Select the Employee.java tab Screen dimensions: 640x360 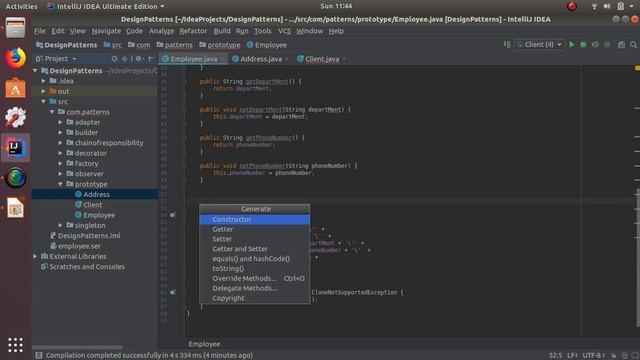pyautogui.click(x=193, y=59)
